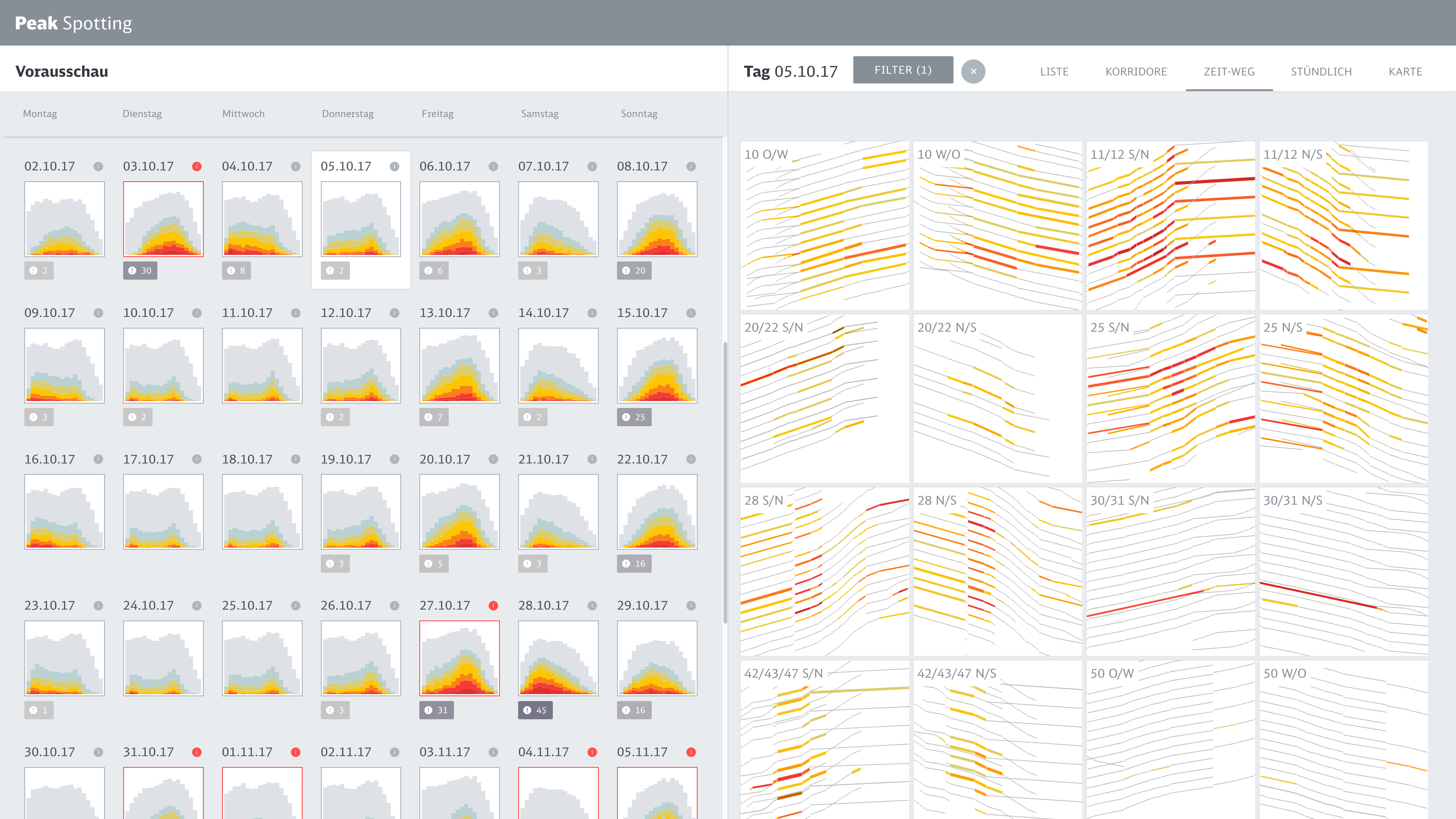Viewport: 1456px width, 819px height.
Task: Click the gray info icon beside 02.10.17
Action: [98, 166]
